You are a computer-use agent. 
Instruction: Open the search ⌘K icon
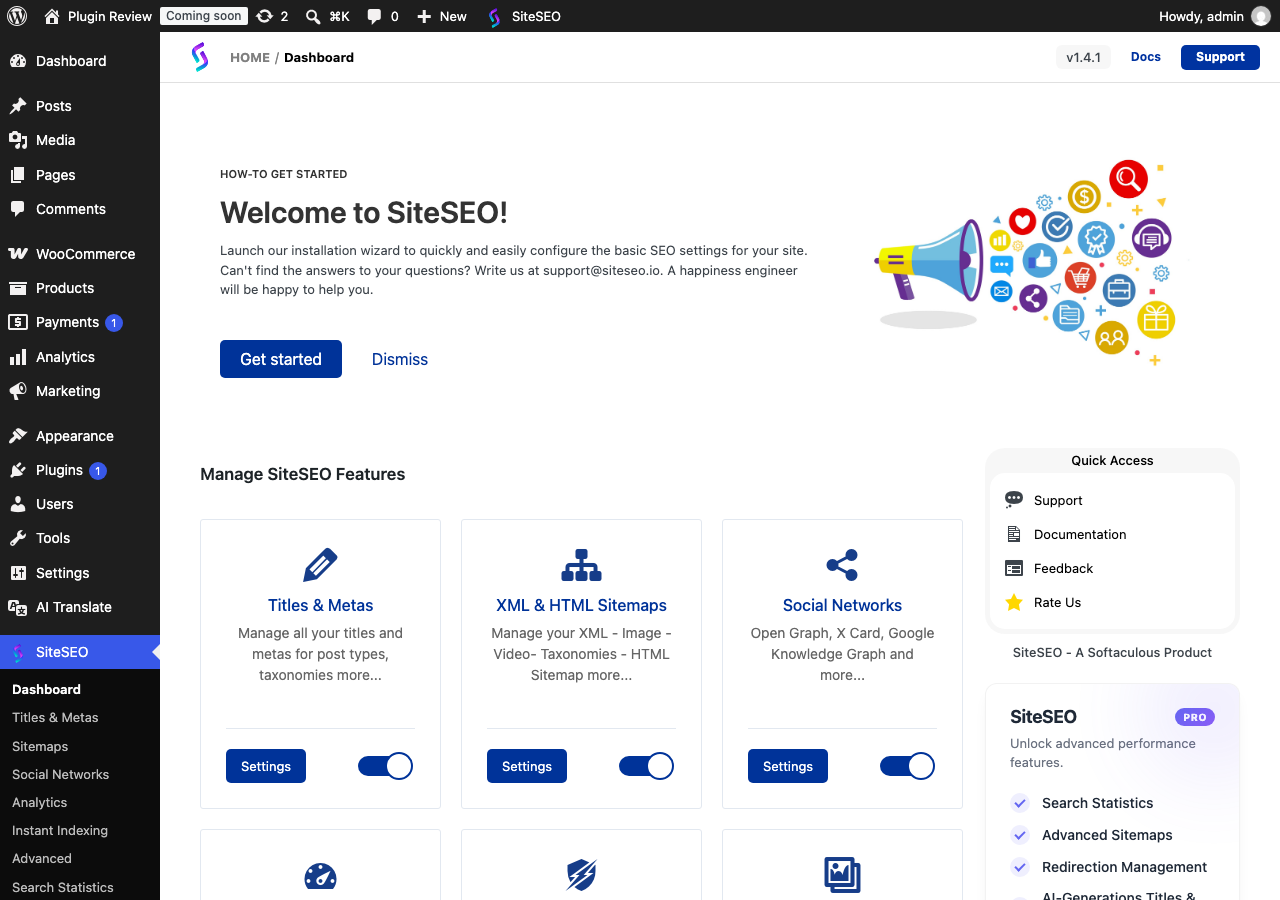pos(313,16)
